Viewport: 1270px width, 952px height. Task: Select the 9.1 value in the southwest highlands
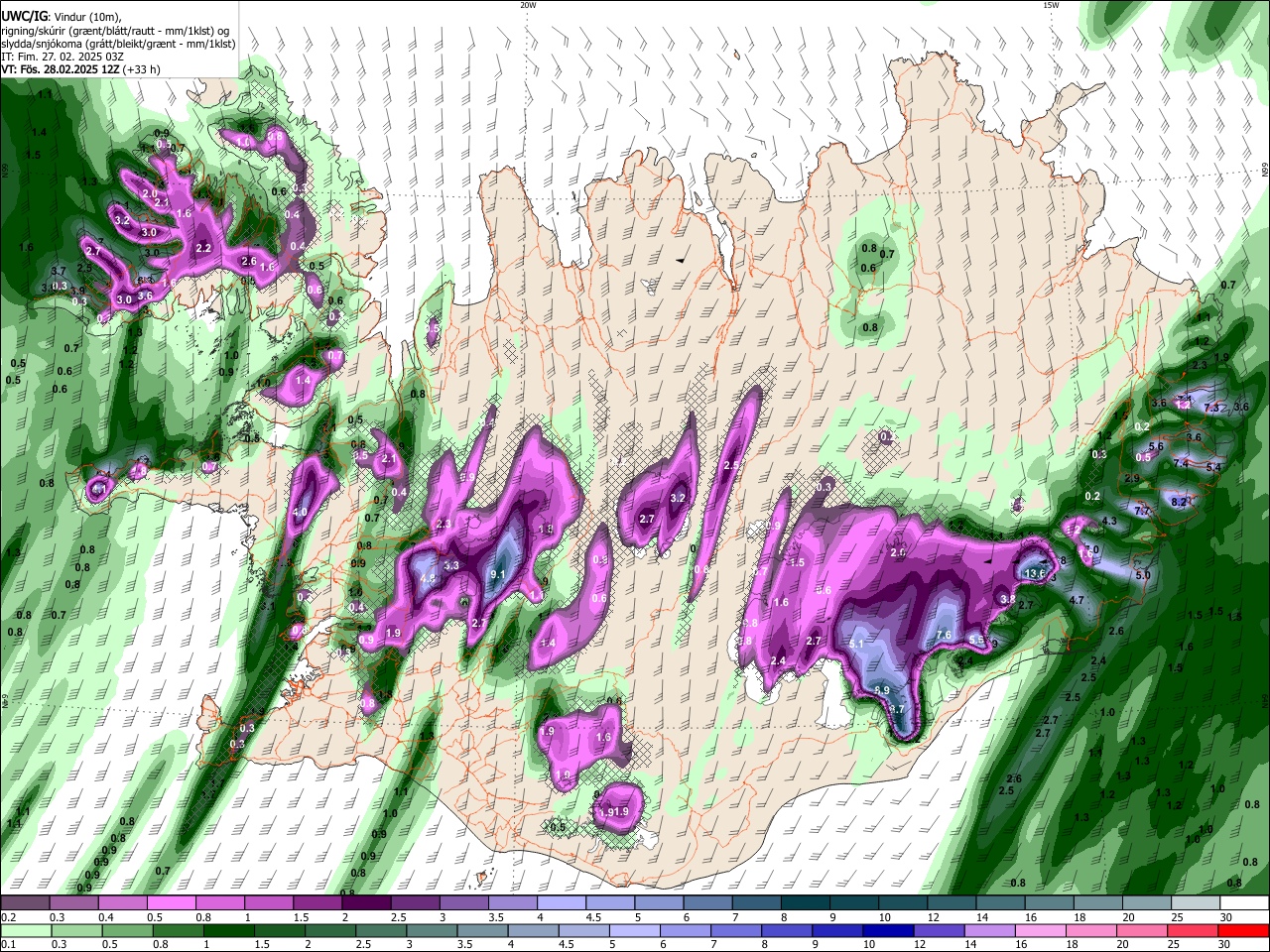click(498, 574)
